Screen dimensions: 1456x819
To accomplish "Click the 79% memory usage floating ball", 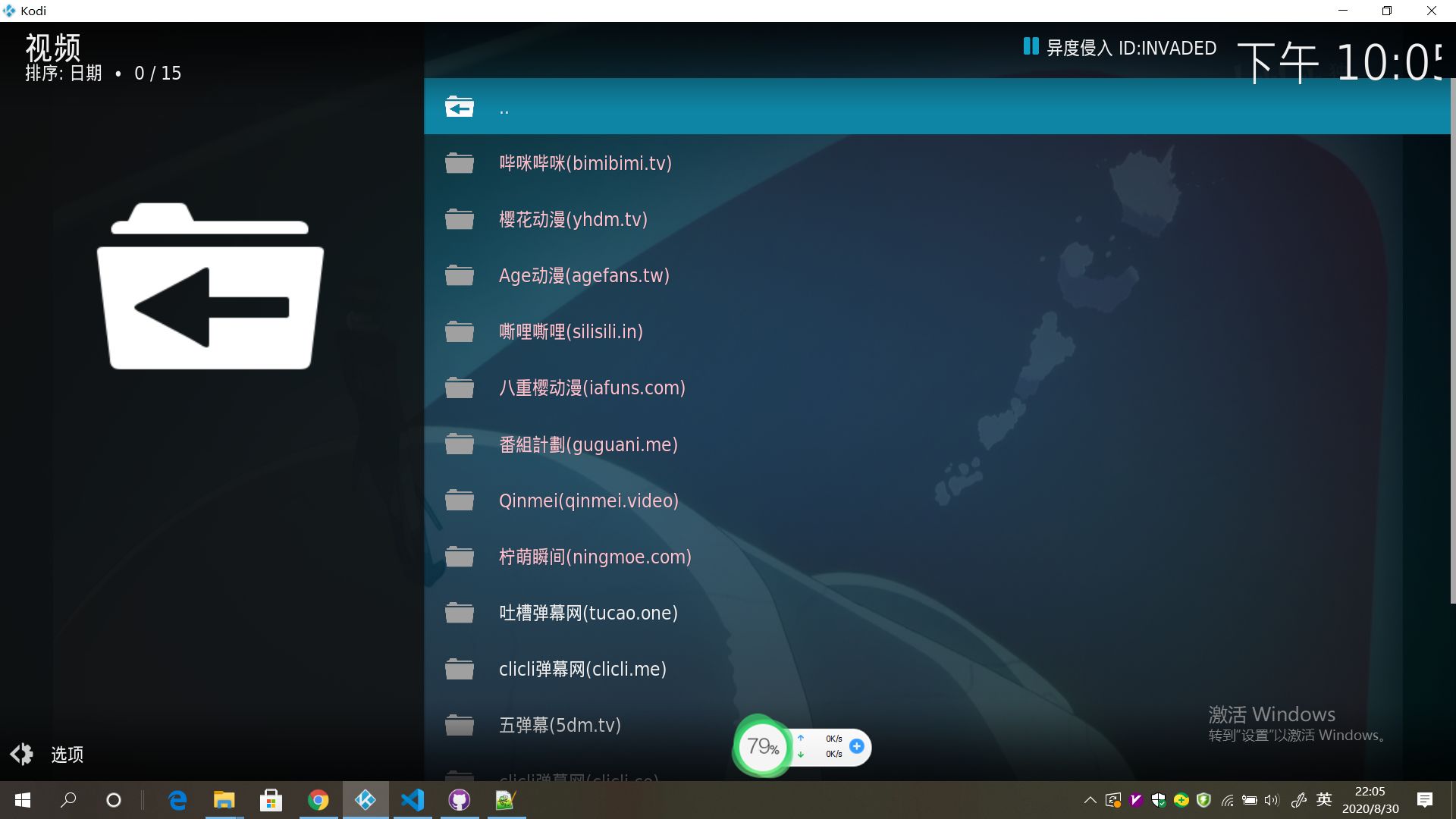I will (x=763, y=746).
